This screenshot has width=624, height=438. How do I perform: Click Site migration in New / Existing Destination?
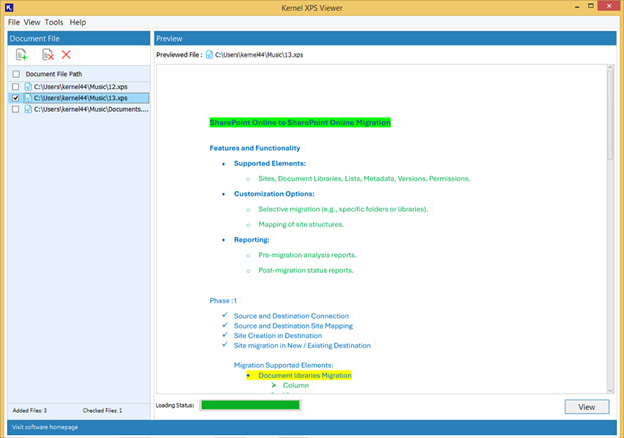[x=302, y=345]
